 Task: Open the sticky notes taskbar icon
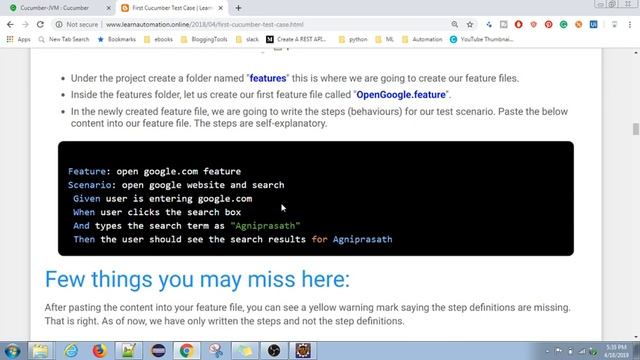(245, 351)
